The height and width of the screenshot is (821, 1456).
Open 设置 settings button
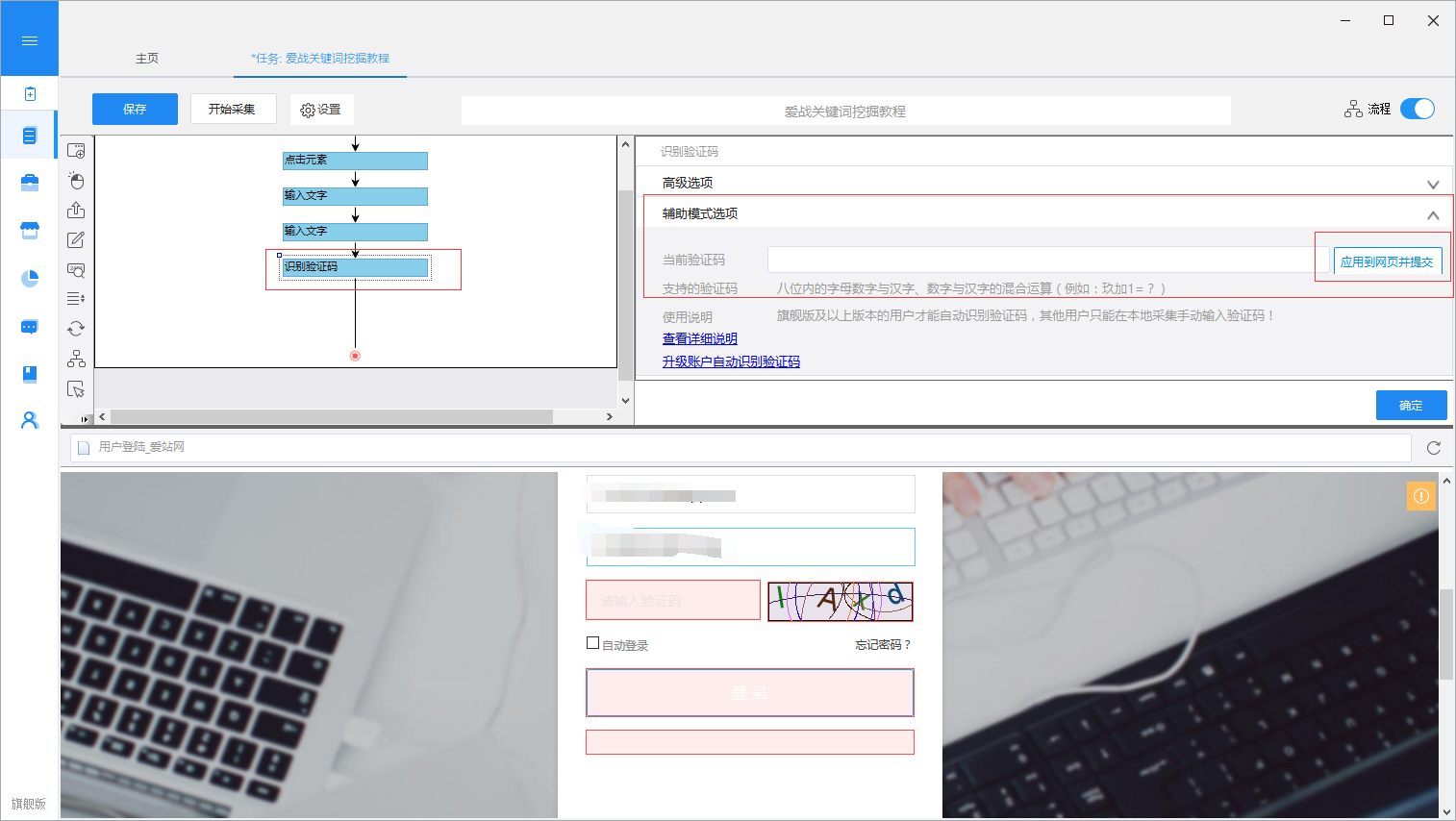click(x=321, y=110)
